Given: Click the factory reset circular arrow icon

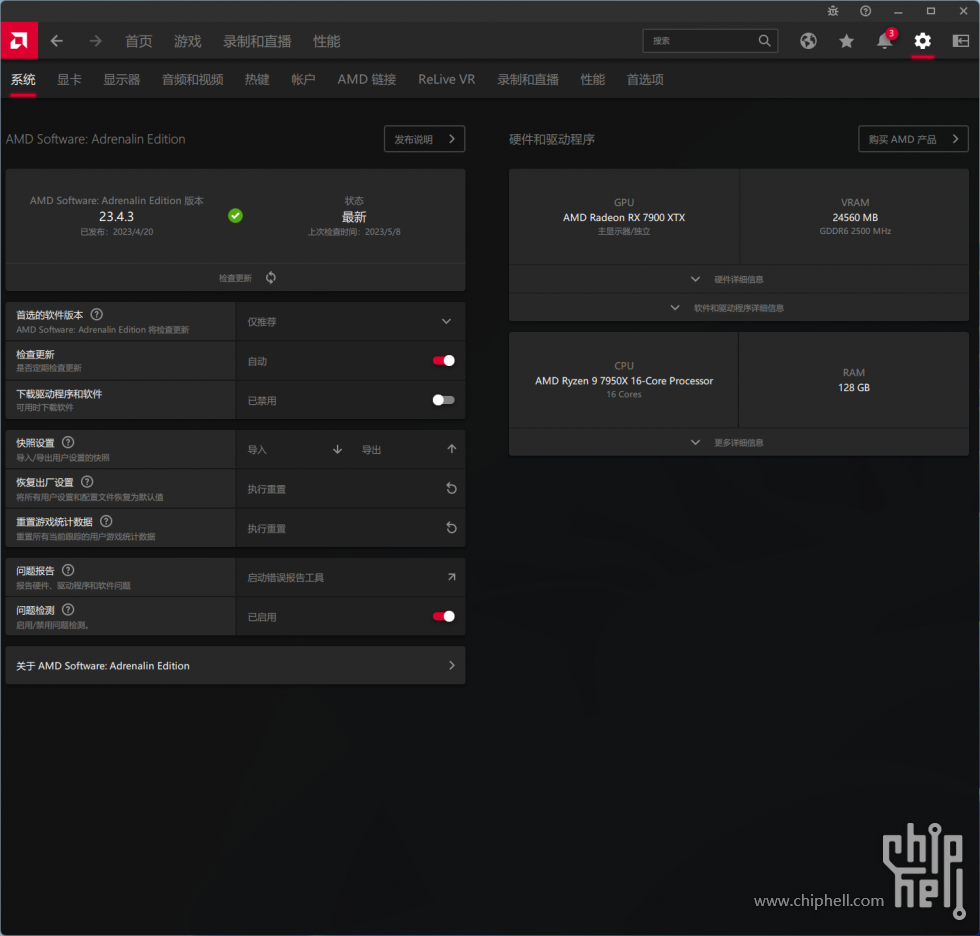Looking at the screenshot, I should point(451,488).
